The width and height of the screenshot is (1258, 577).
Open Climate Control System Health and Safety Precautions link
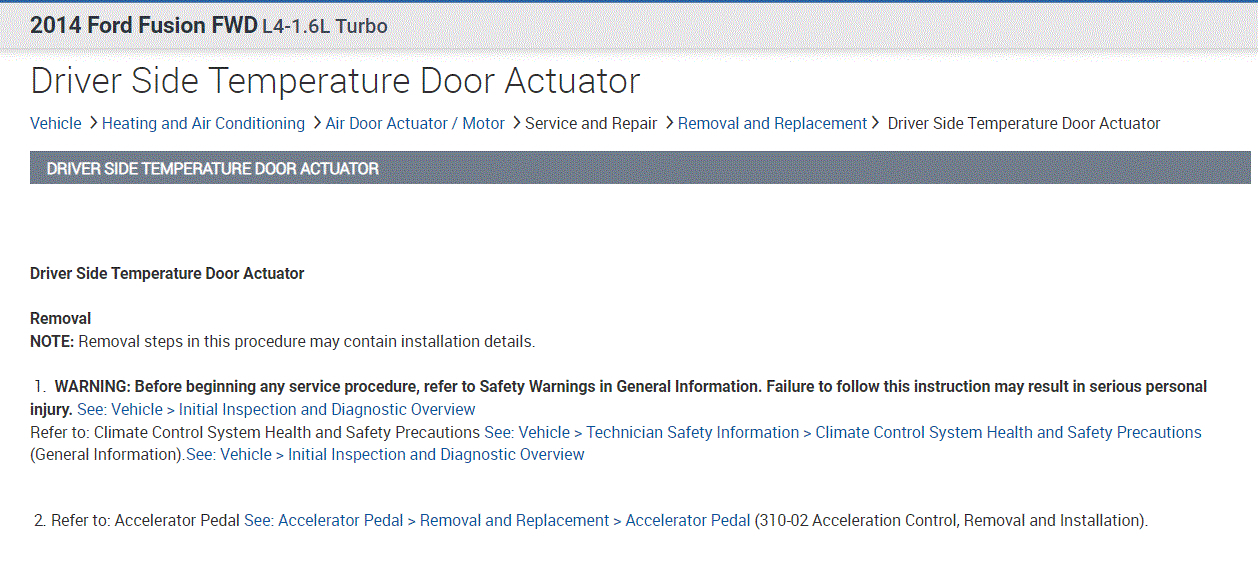[x=843, y=432]
